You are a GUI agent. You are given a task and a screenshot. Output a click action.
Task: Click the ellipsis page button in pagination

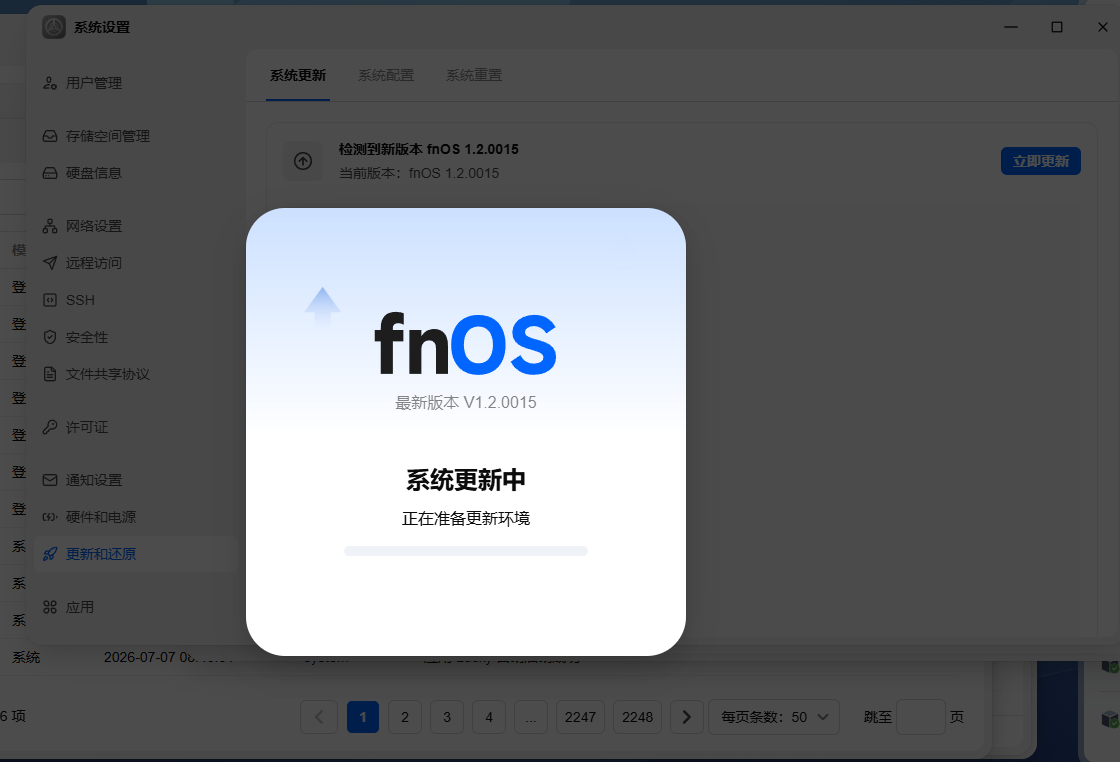tap(531, 717)
